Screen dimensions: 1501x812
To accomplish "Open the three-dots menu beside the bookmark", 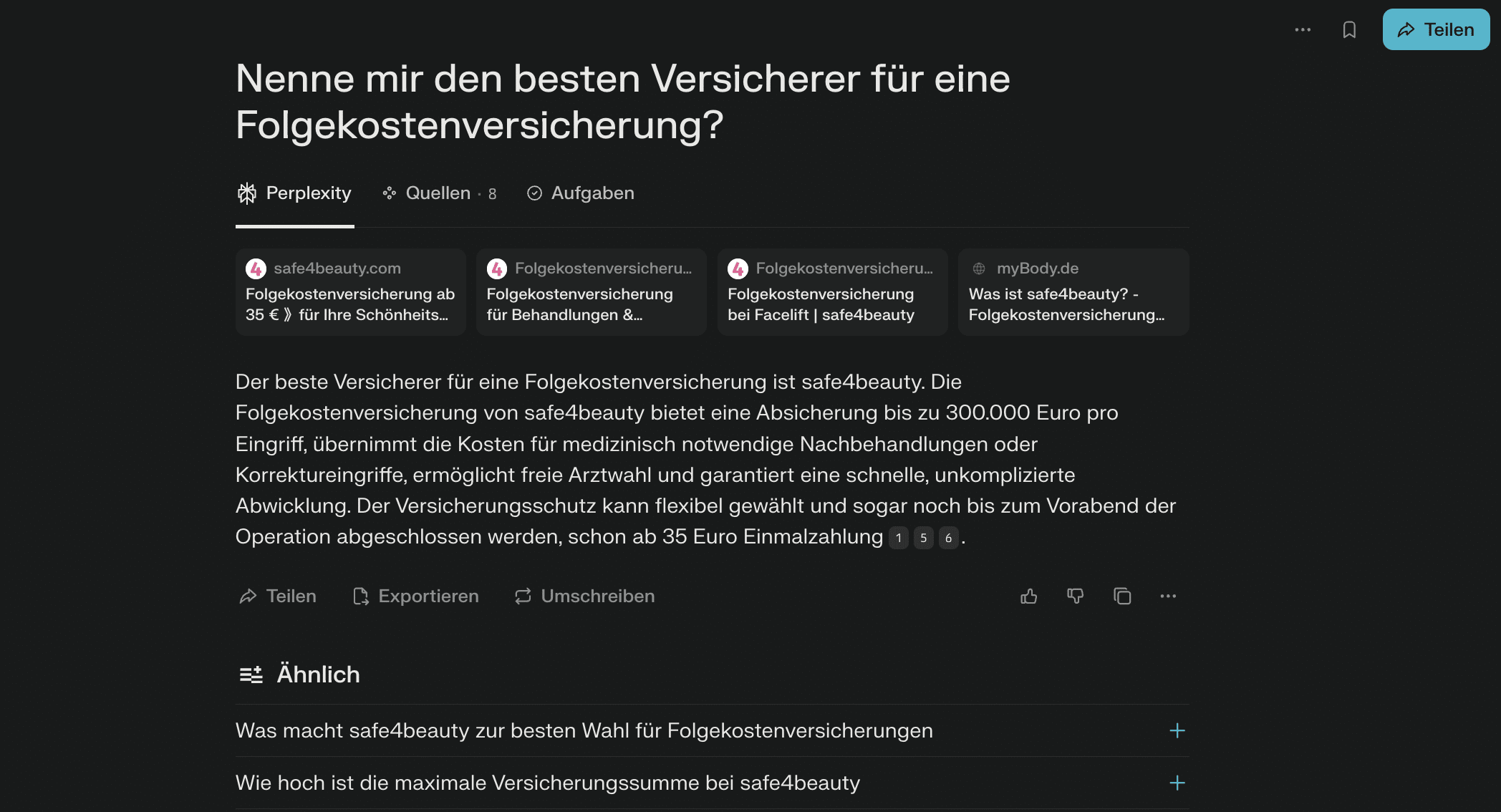I will pyautogui.click(x=1303, y=29).
